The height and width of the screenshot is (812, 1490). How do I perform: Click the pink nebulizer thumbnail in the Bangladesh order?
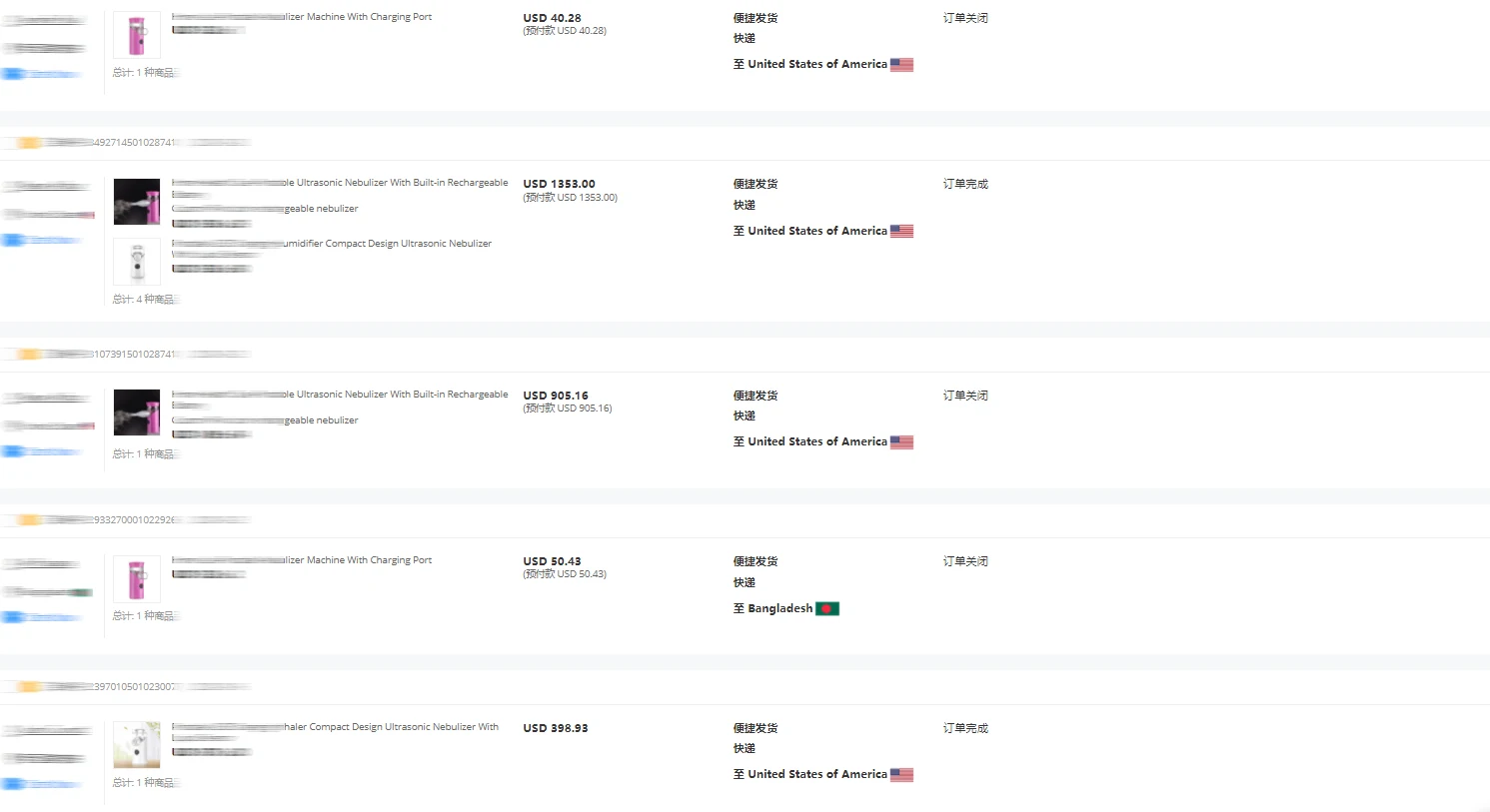tap(137, 579)
